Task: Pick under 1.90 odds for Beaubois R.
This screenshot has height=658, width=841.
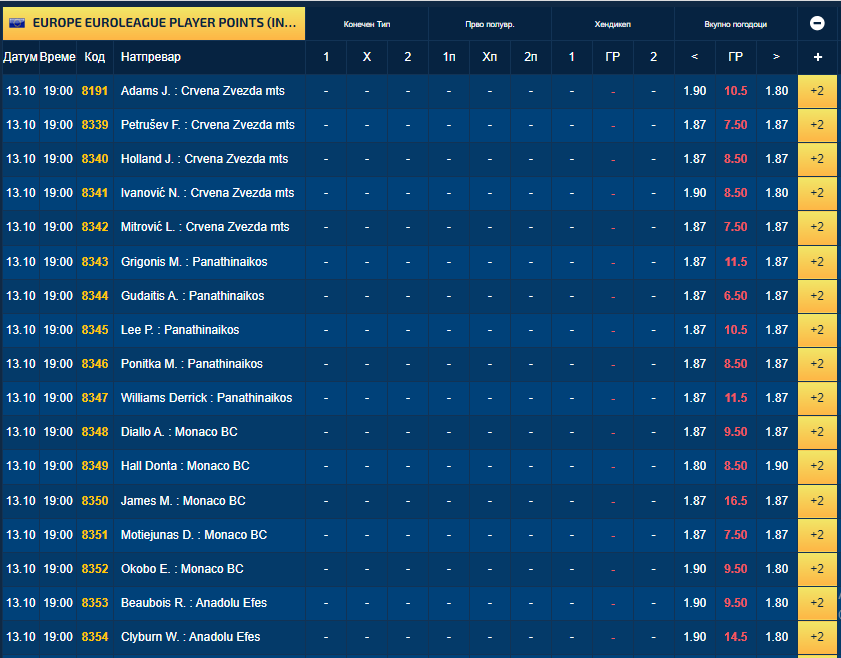Action: (x=695, y=603)
